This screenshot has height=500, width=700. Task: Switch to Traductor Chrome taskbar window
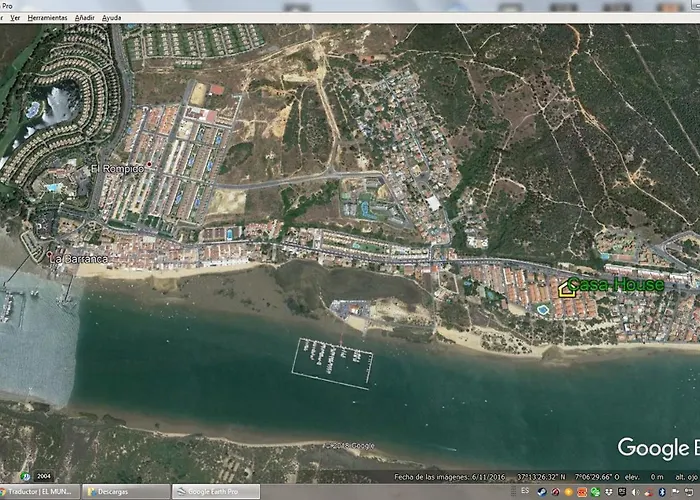click(x=40, y=492)
